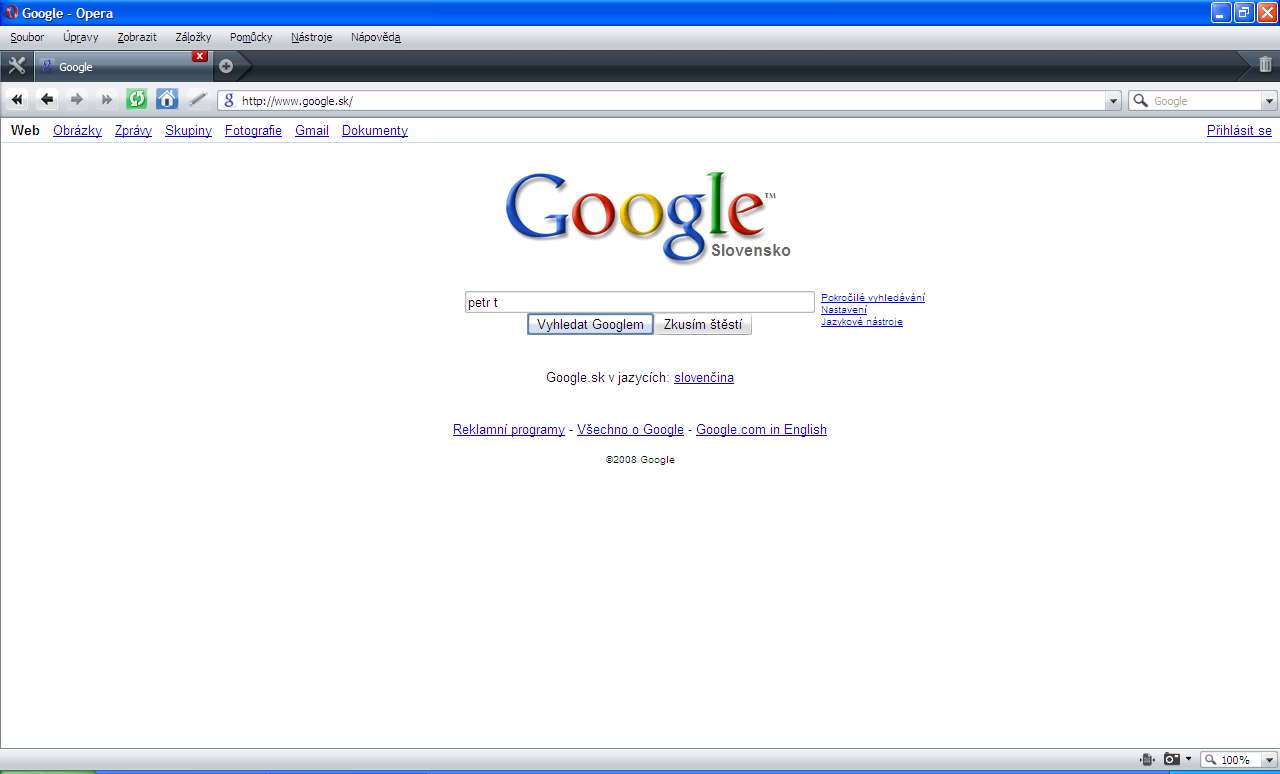Click the Zkusím štěstí button

(x=703, y=325)
